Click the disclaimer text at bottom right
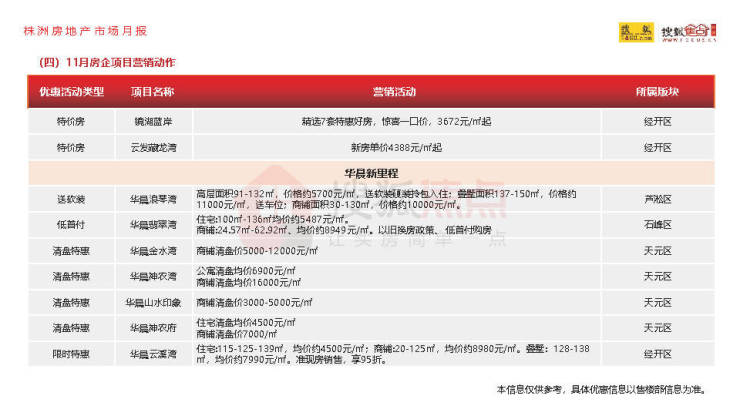 click(x=614, y=389)
